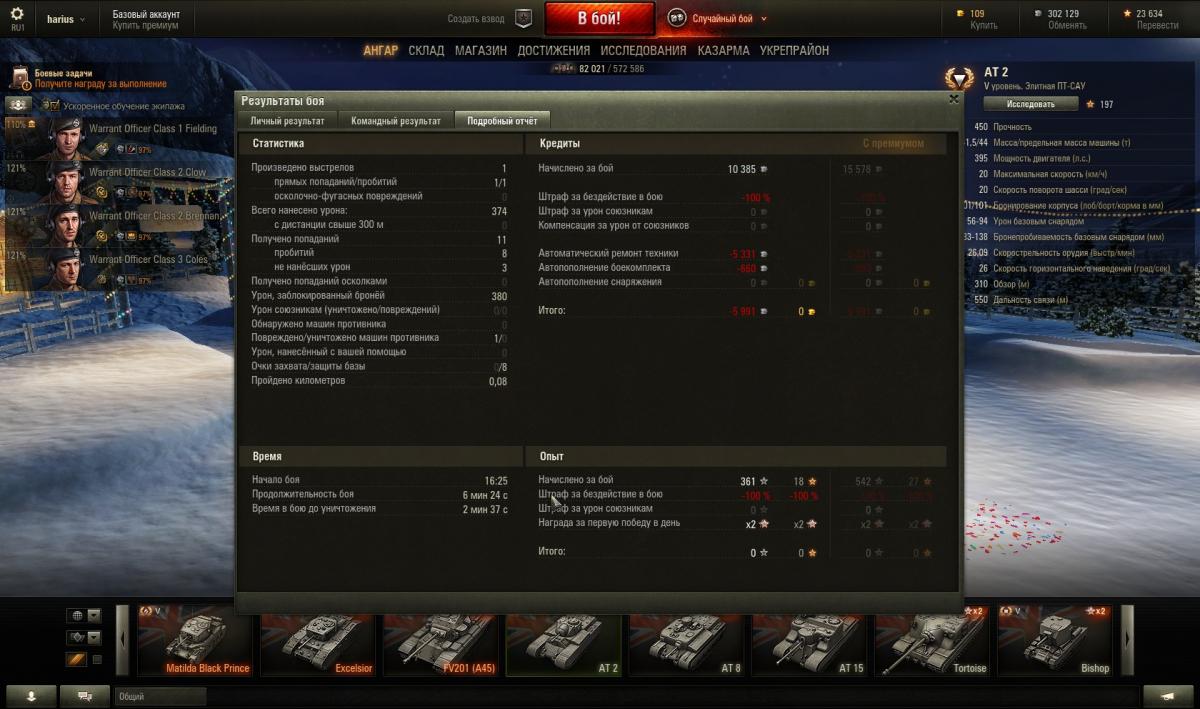Open the «АНГАР» menu tab
Viewport: 1200px width, 709px height.
[380, 50]
